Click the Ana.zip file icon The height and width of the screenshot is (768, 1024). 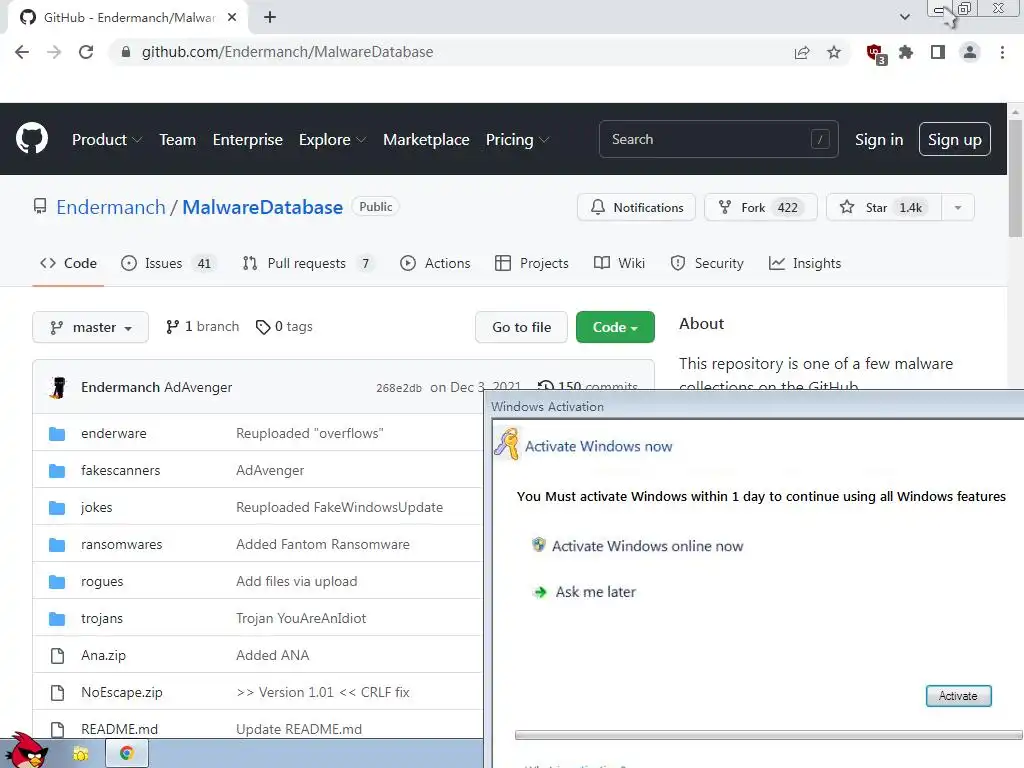tap(57, 656)
